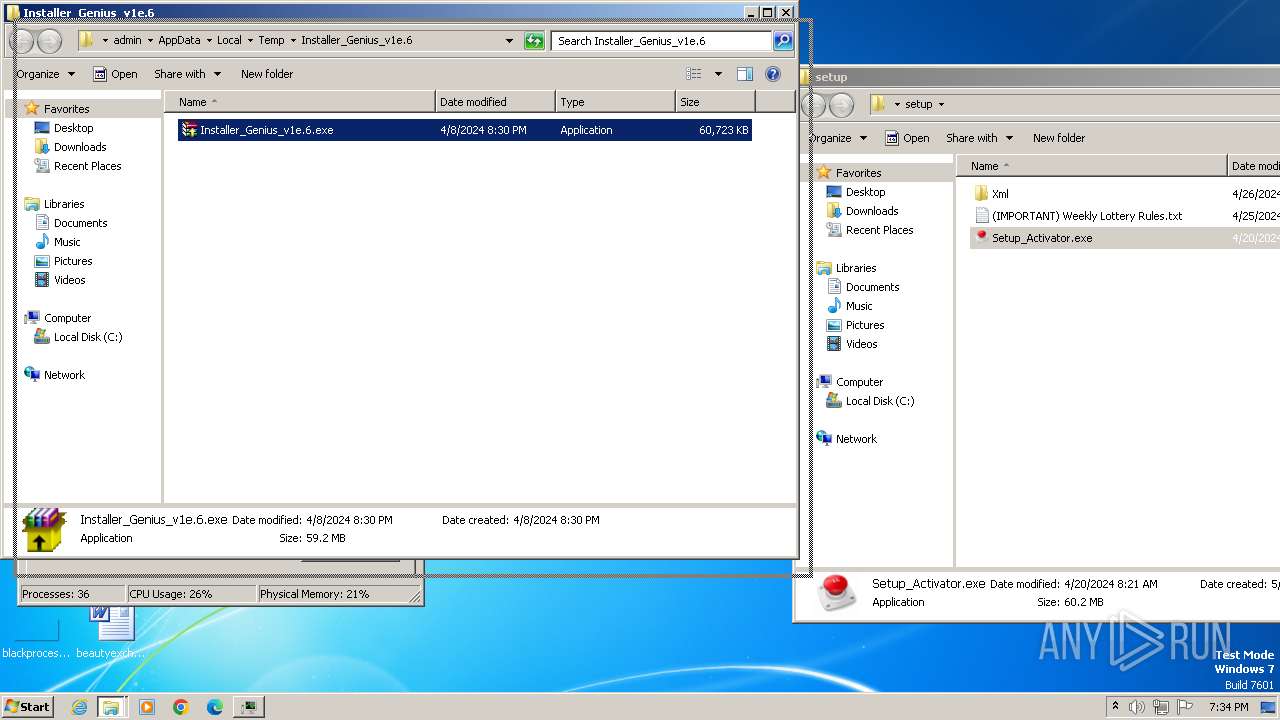Viewport: 1280px width, 720px height.
Task: Open Local Disk (C:) in Installer_Genius sidebar
Action: click(88, 337)
